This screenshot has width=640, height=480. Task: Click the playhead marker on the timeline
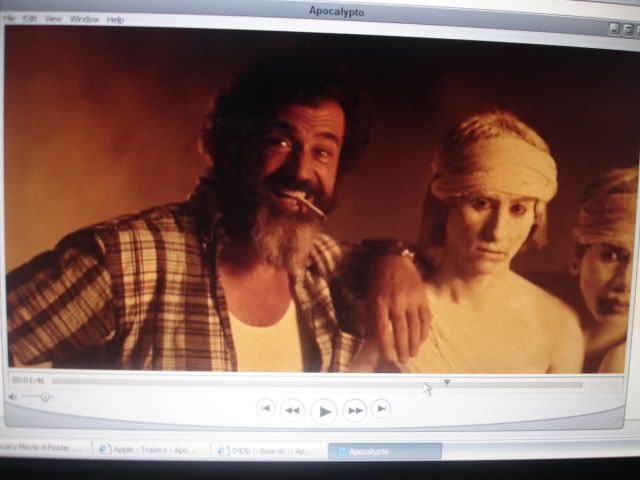[447, 382]
